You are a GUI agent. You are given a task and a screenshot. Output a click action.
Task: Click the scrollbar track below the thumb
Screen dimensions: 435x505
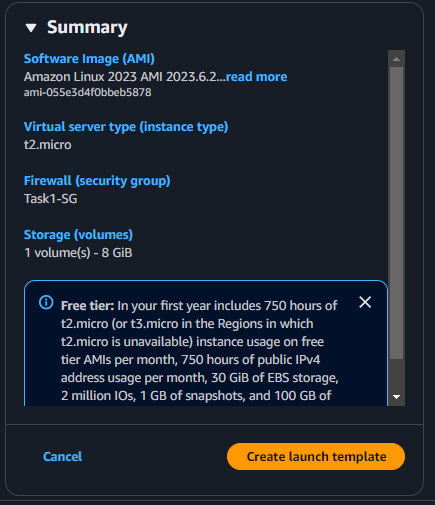click(x=396, y=374)
